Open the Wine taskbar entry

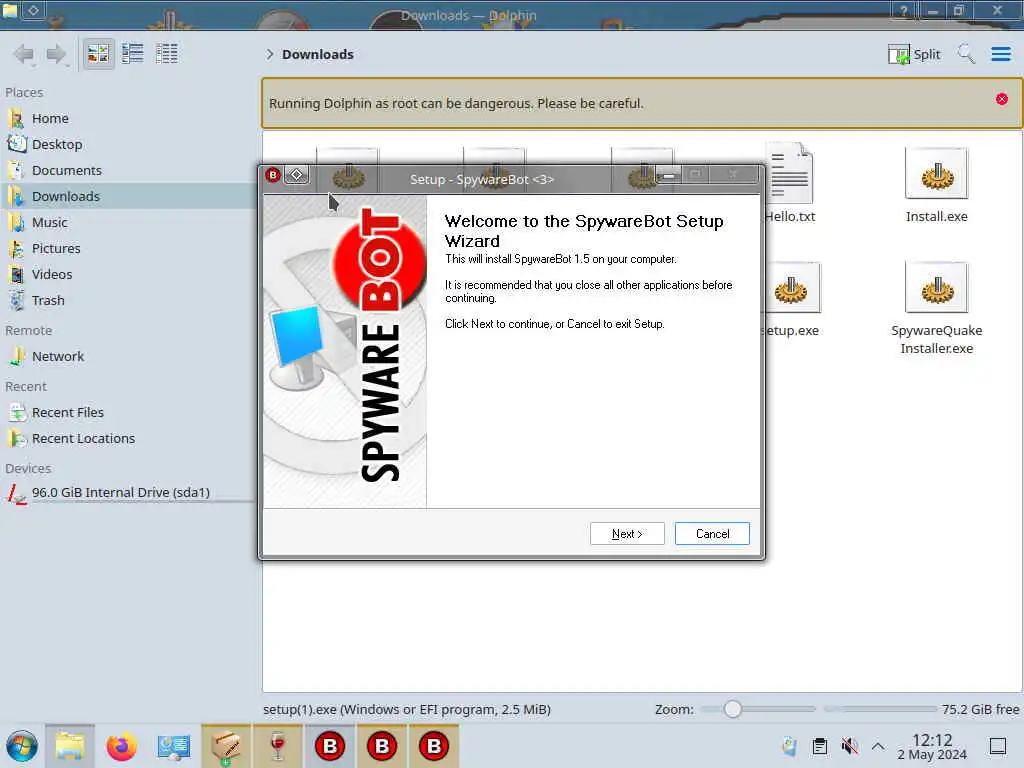[x=278, y=746]
